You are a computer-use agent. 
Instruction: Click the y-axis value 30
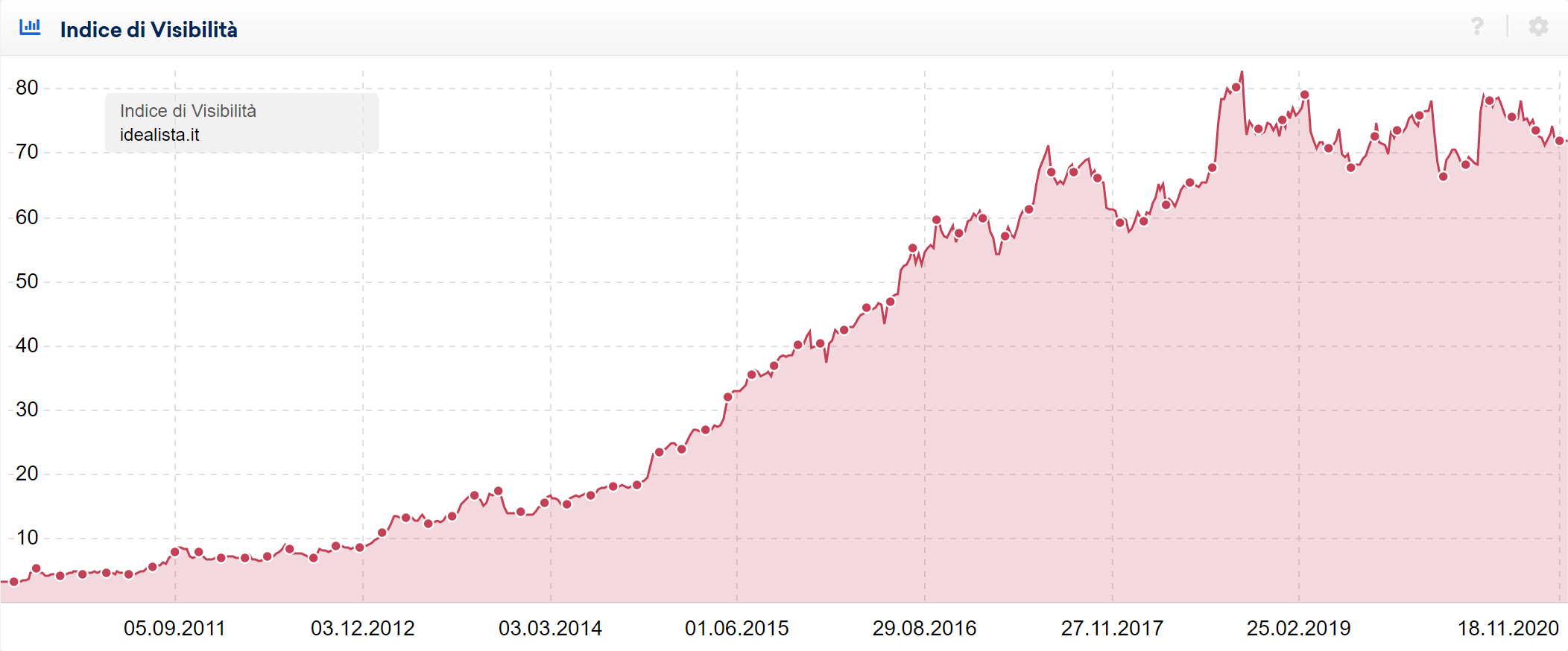[27, 410]
